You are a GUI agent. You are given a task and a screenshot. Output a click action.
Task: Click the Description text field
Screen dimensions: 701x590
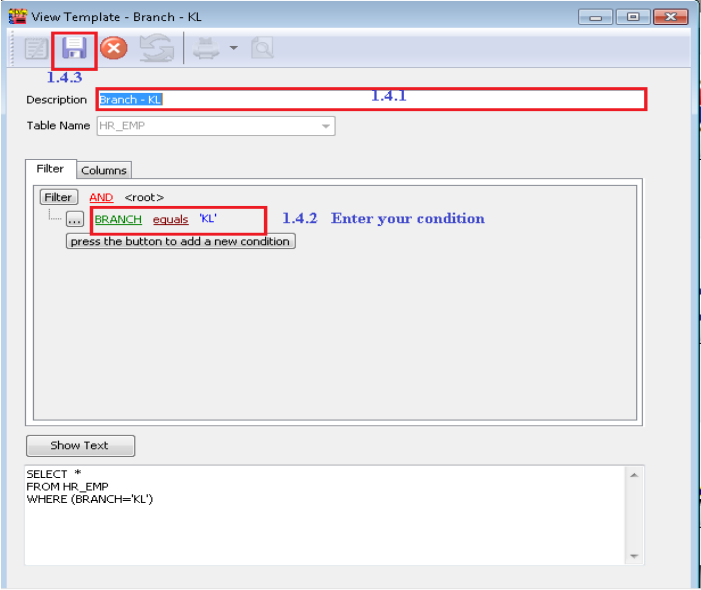[x=370, y=100]
